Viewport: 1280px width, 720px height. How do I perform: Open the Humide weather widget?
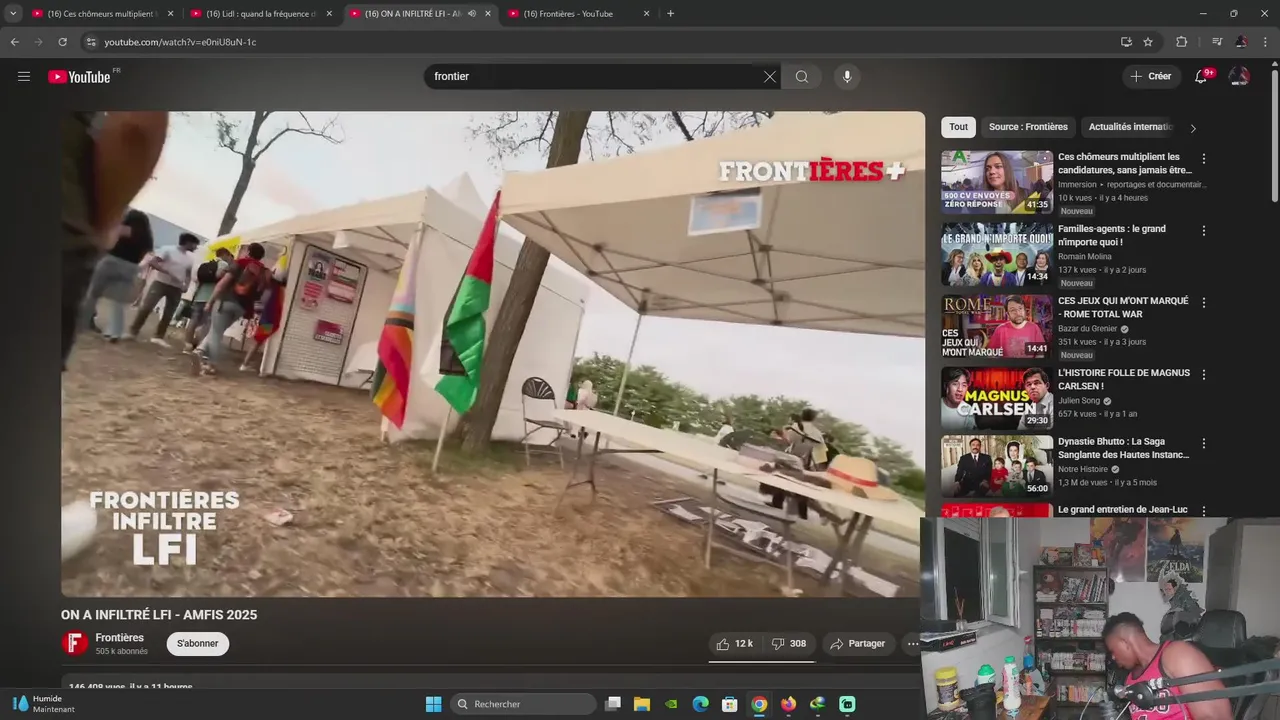(x=45, y=704)
